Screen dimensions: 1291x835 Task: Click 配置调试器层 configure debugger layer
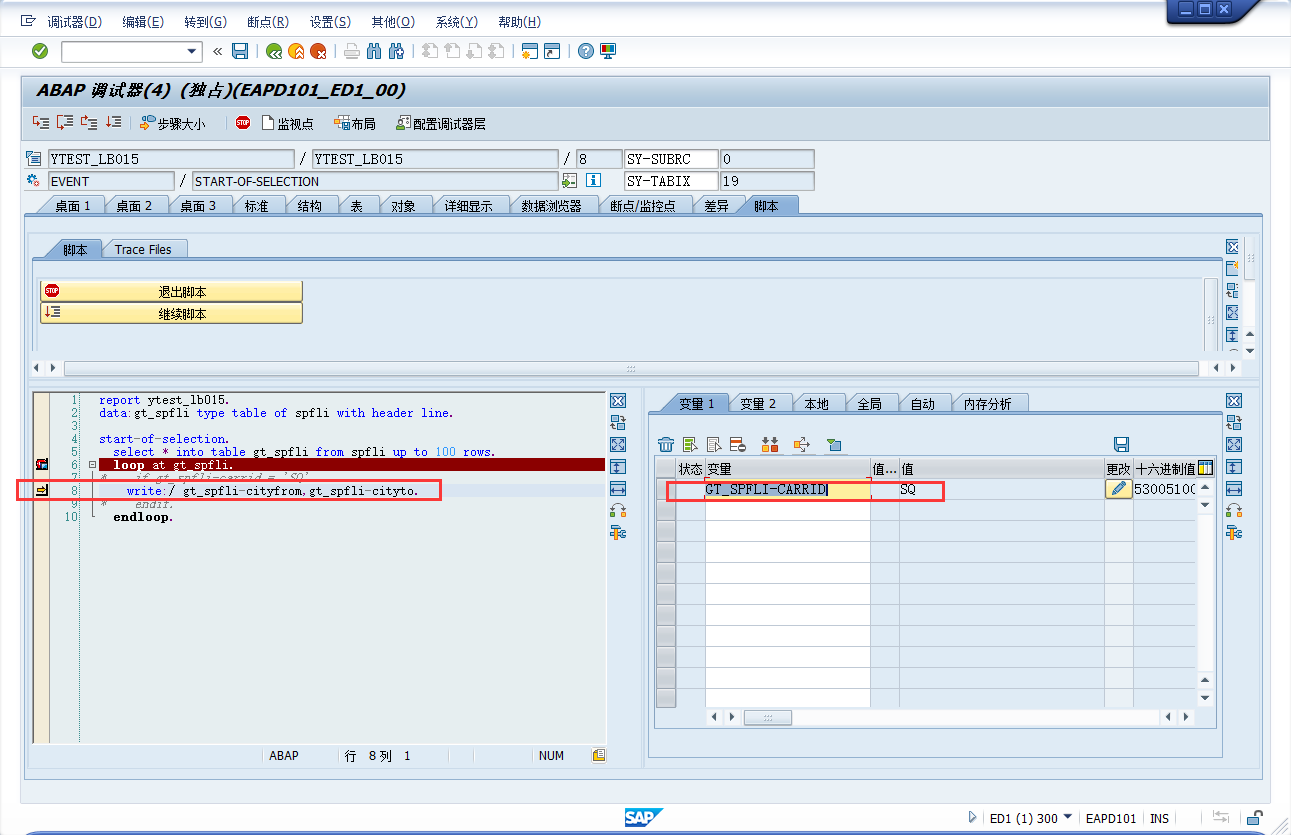tap(441, 123)
